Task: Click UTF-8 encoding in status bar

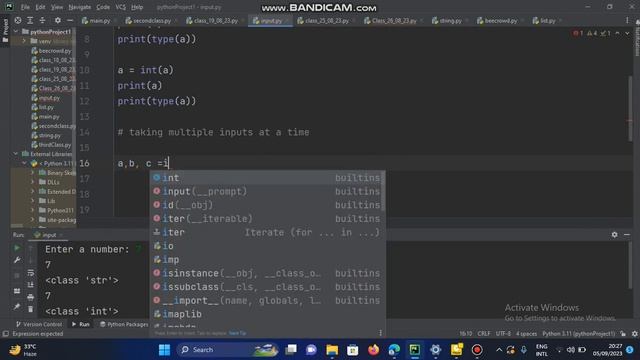Action: 503,333
